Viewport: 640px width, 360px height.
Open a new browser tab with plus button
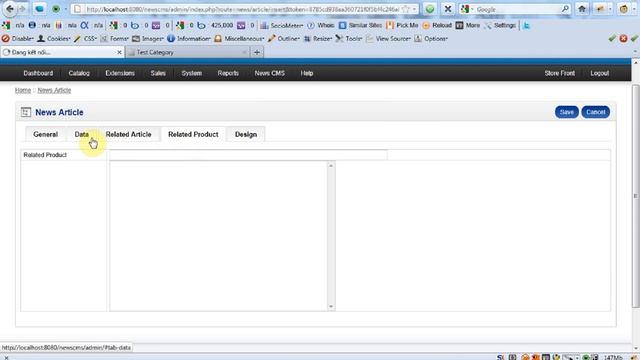click(257, 52)
